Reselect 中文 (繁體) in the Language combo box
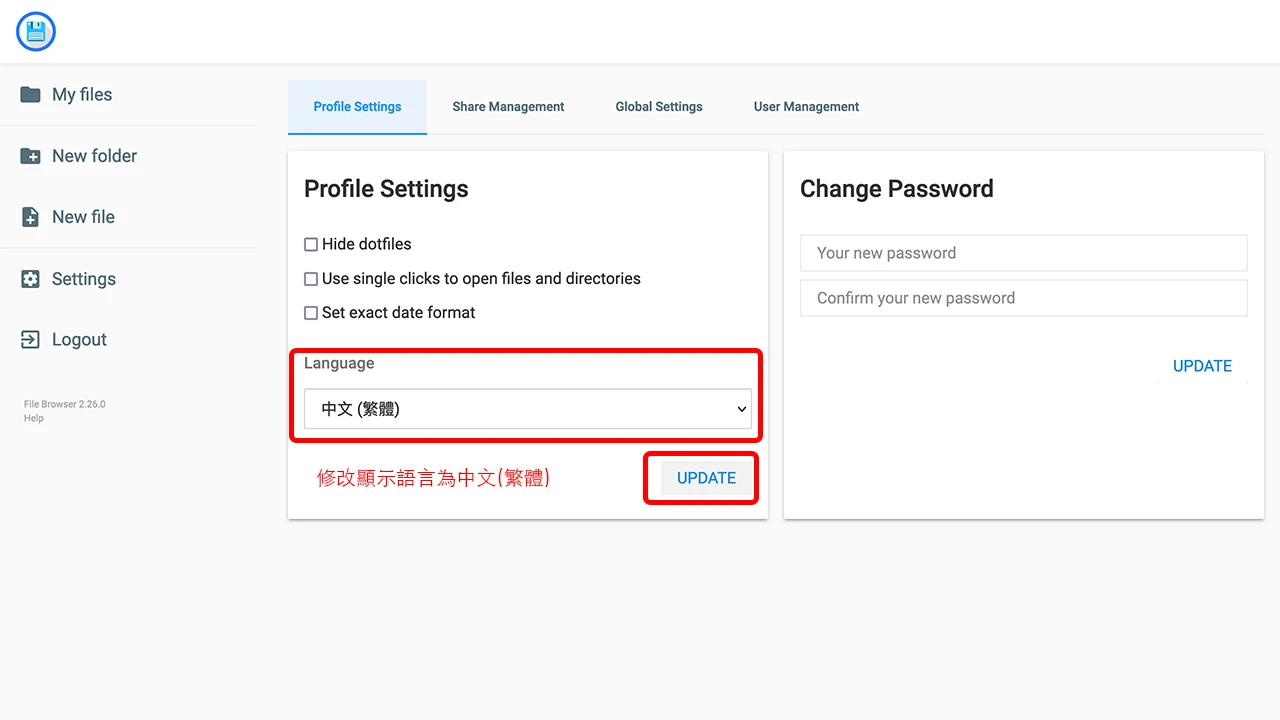 pos(527,409)
